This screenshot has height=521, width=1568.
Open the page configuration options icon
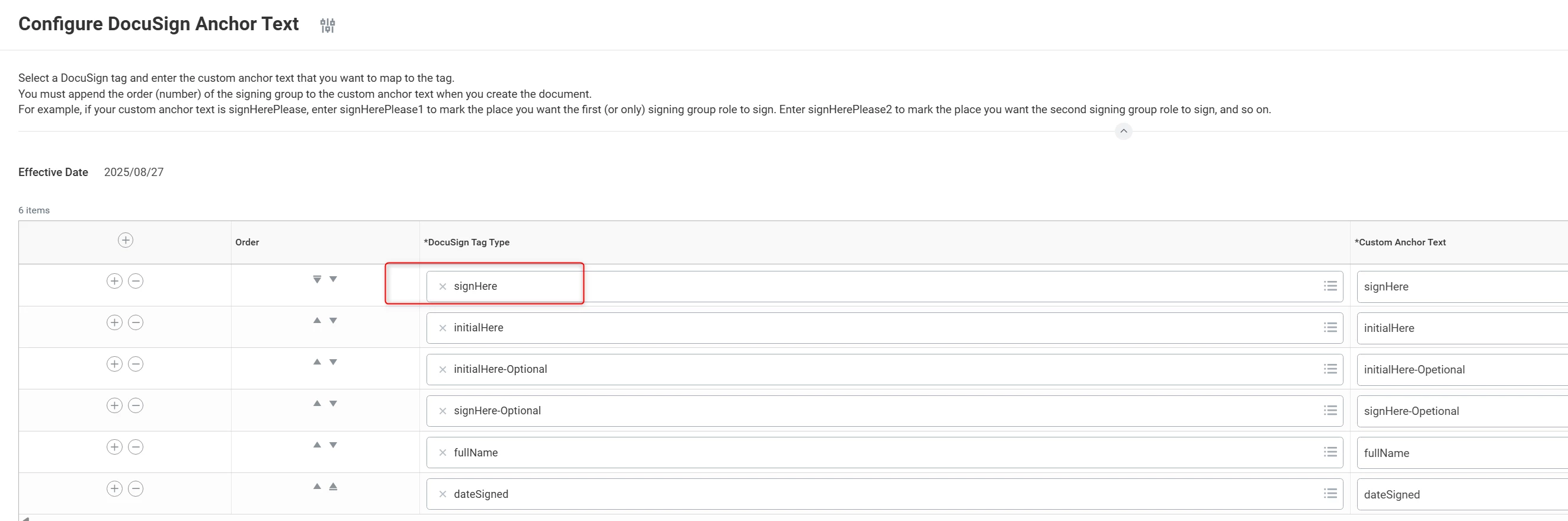(328, 25)
